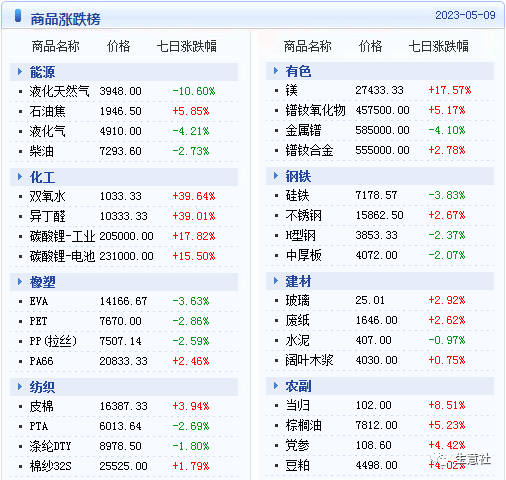Select 碳酸锂-工业 commodity name
Viewport: 506px width, 480px height.
coord(62,236)
